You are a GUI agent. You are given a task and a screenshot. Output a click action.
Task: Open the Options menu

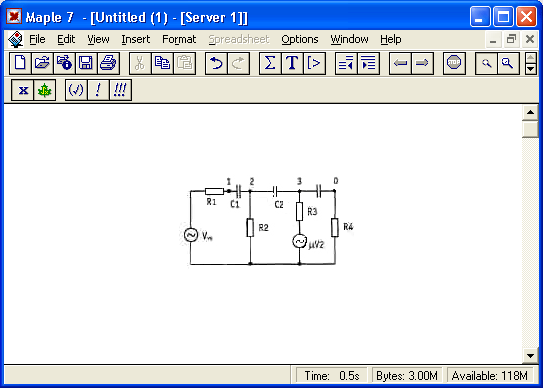(300, 39)
